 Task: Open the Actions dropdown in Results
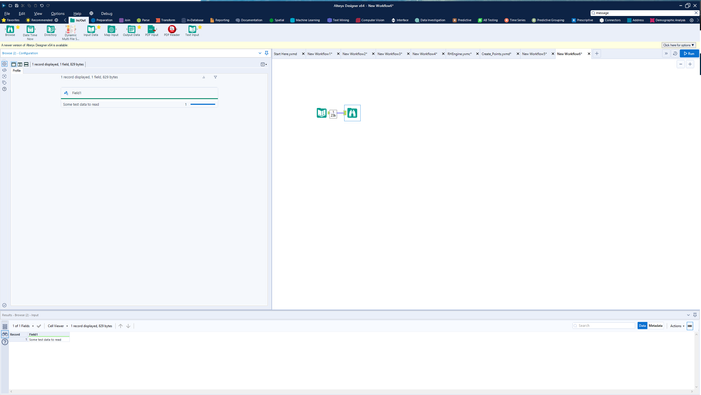[x=677, y=326]
